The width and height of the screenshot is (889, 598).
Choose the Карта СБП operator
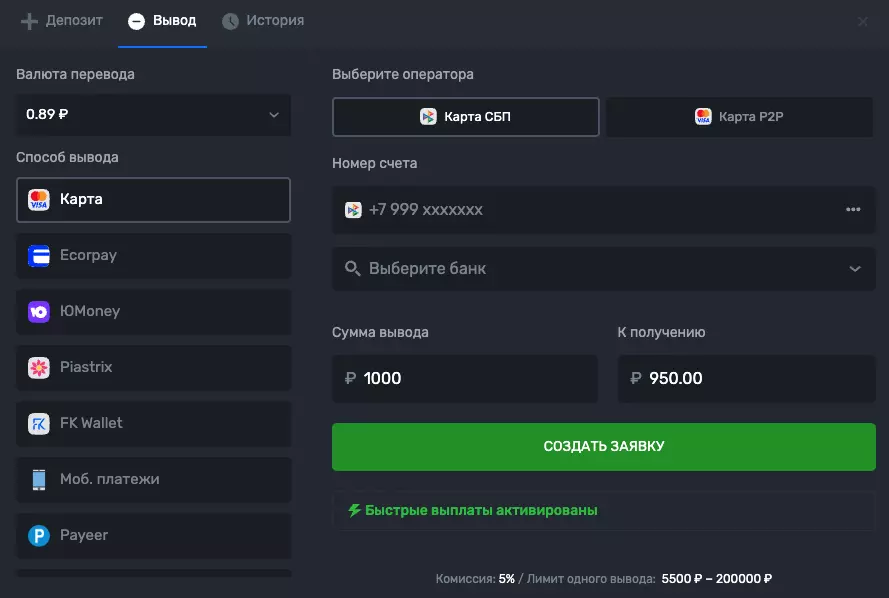pyautogui.click(x=466, y=117)
